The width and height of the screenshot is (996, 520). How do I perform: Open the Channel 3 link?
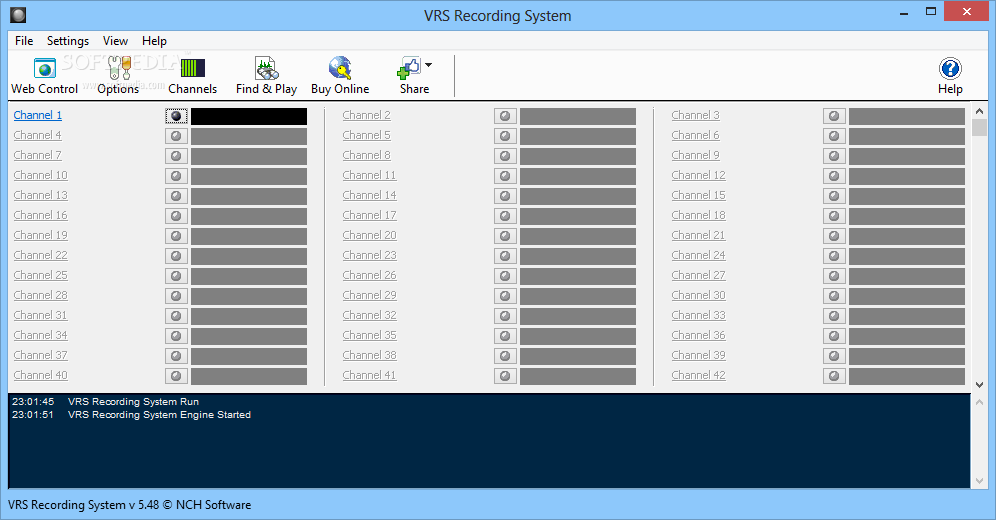coord(696,115)
